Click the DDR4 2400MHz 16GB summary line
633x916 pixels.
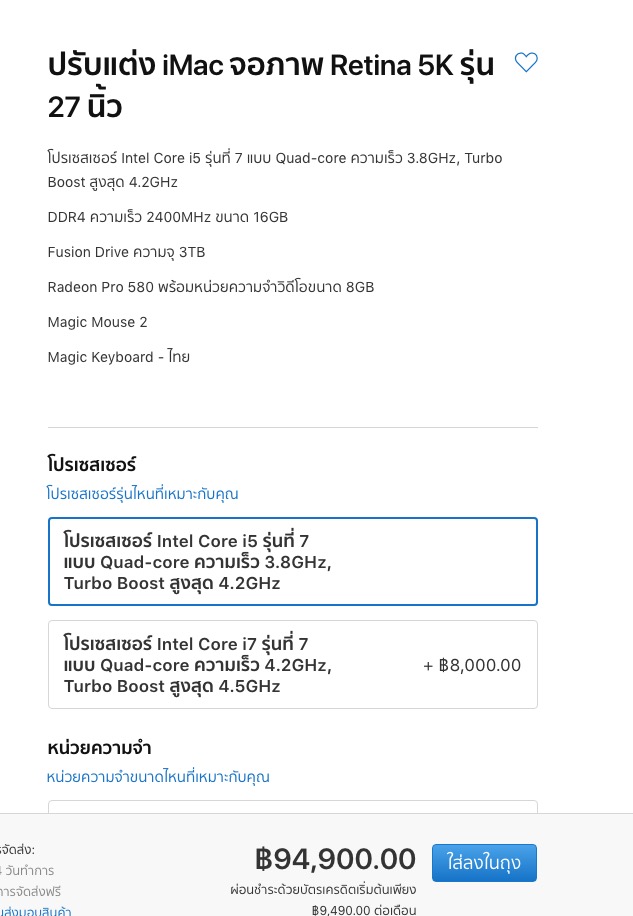click(167, 217)
